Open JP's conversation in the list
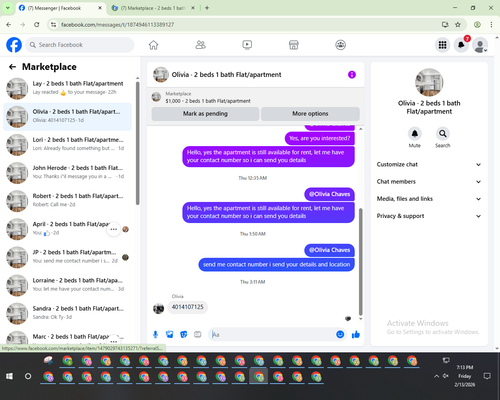500x400 pixels. coord(67,257)
